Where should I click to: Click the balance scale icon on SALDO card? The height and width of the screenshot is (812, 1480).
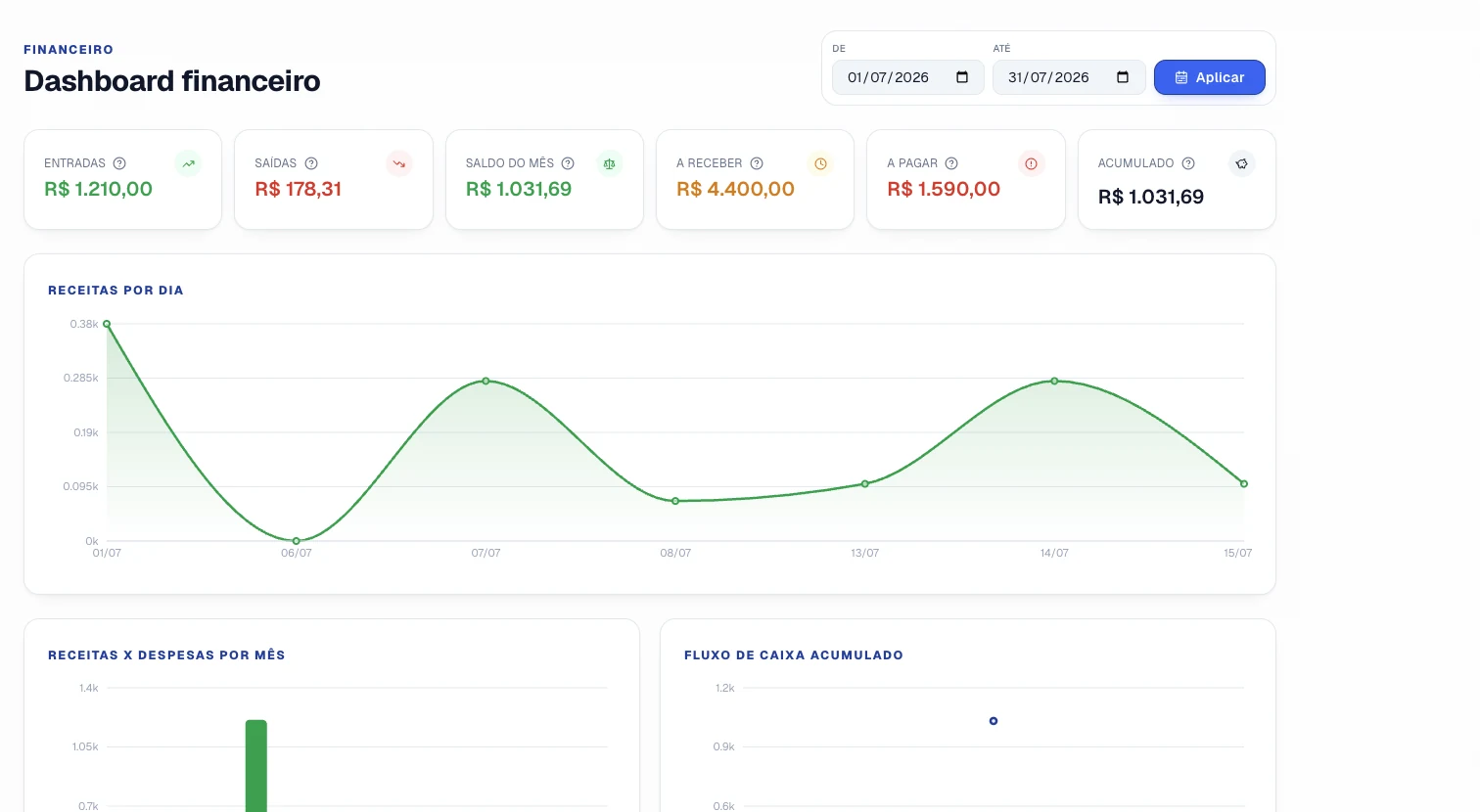[x=610, y=163]
